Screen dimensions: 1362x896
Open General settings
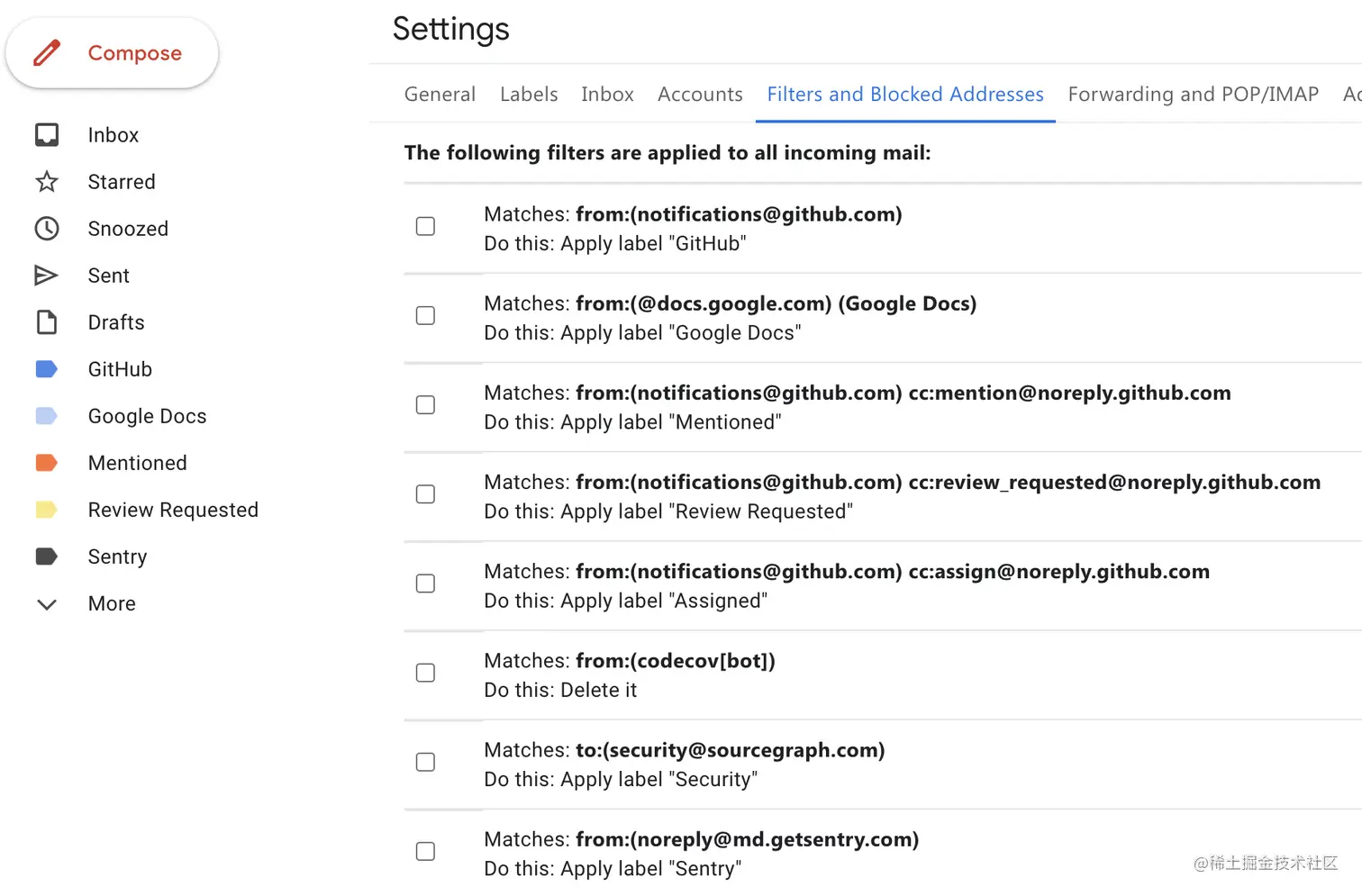pos(440,94)
